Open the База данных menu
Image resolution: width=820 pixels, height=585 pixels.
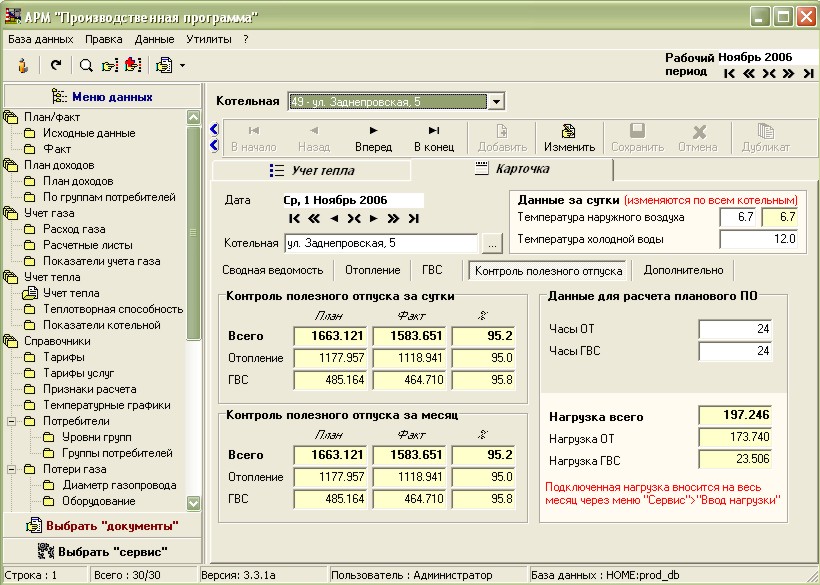pyautogui.click(x=40, y=39)
